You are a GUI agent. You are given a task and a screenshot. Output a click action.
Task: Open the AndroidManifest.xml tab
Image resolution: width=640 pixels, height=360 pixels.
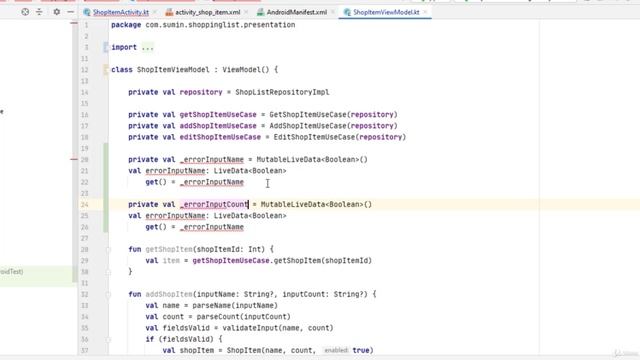[x=297, y=12]
